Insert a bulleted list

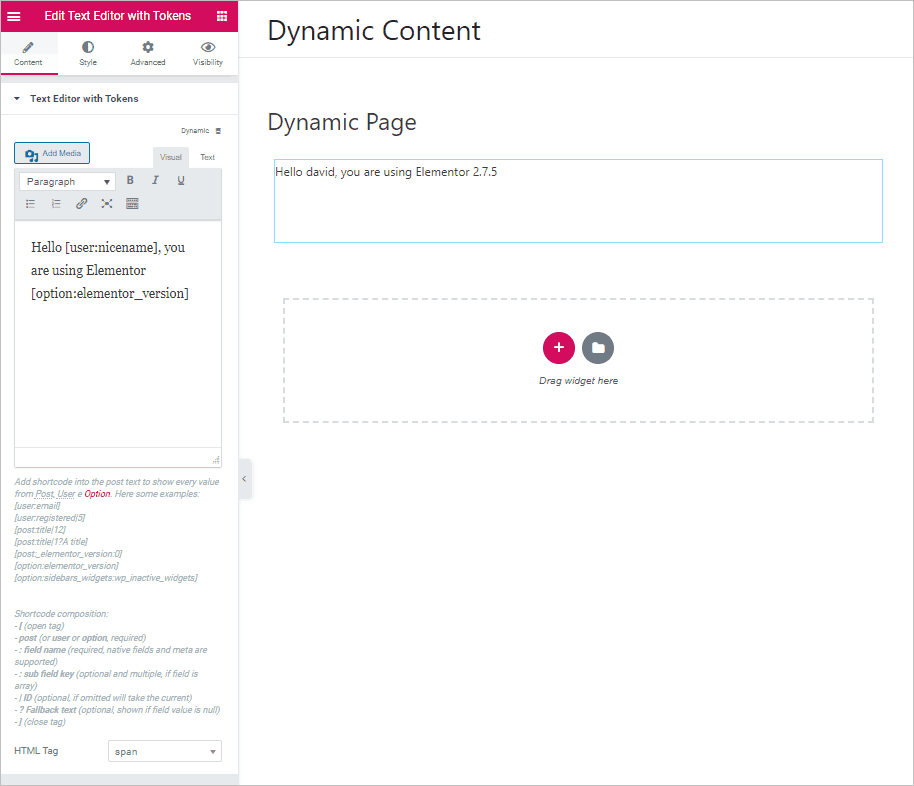point(30,203)
